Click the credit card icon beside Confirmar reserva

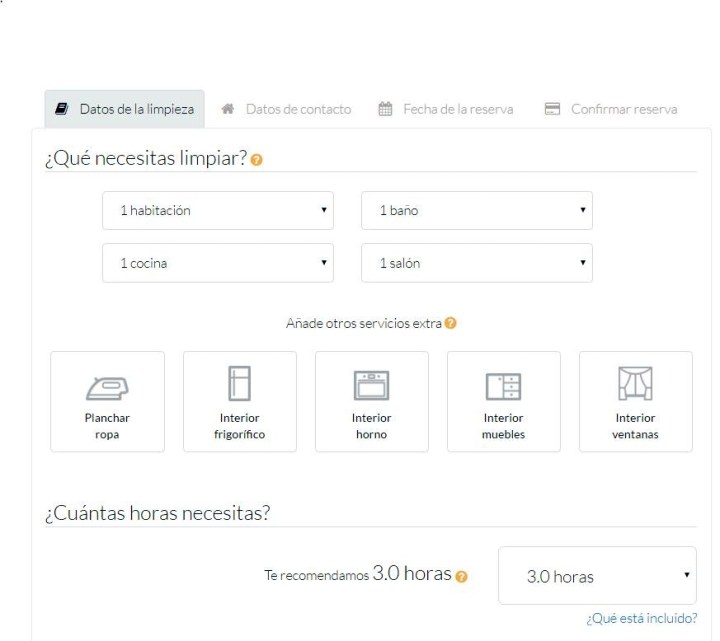point(552,109)
